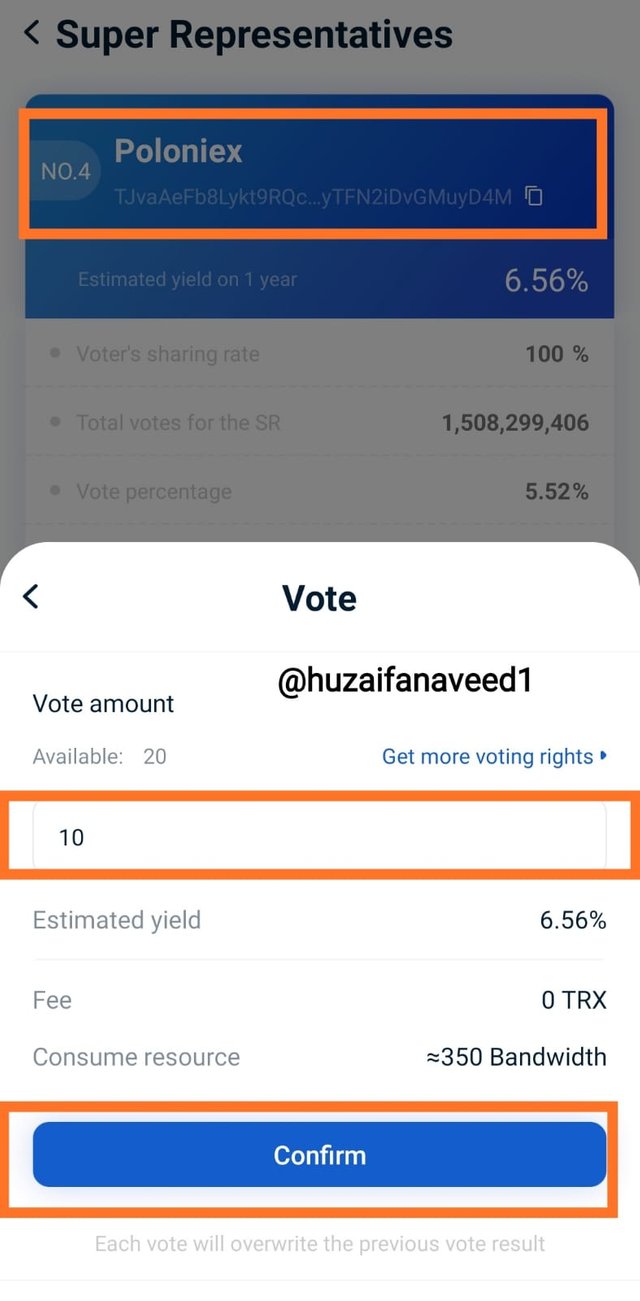Open Get more voting rights link

(494, 757)
